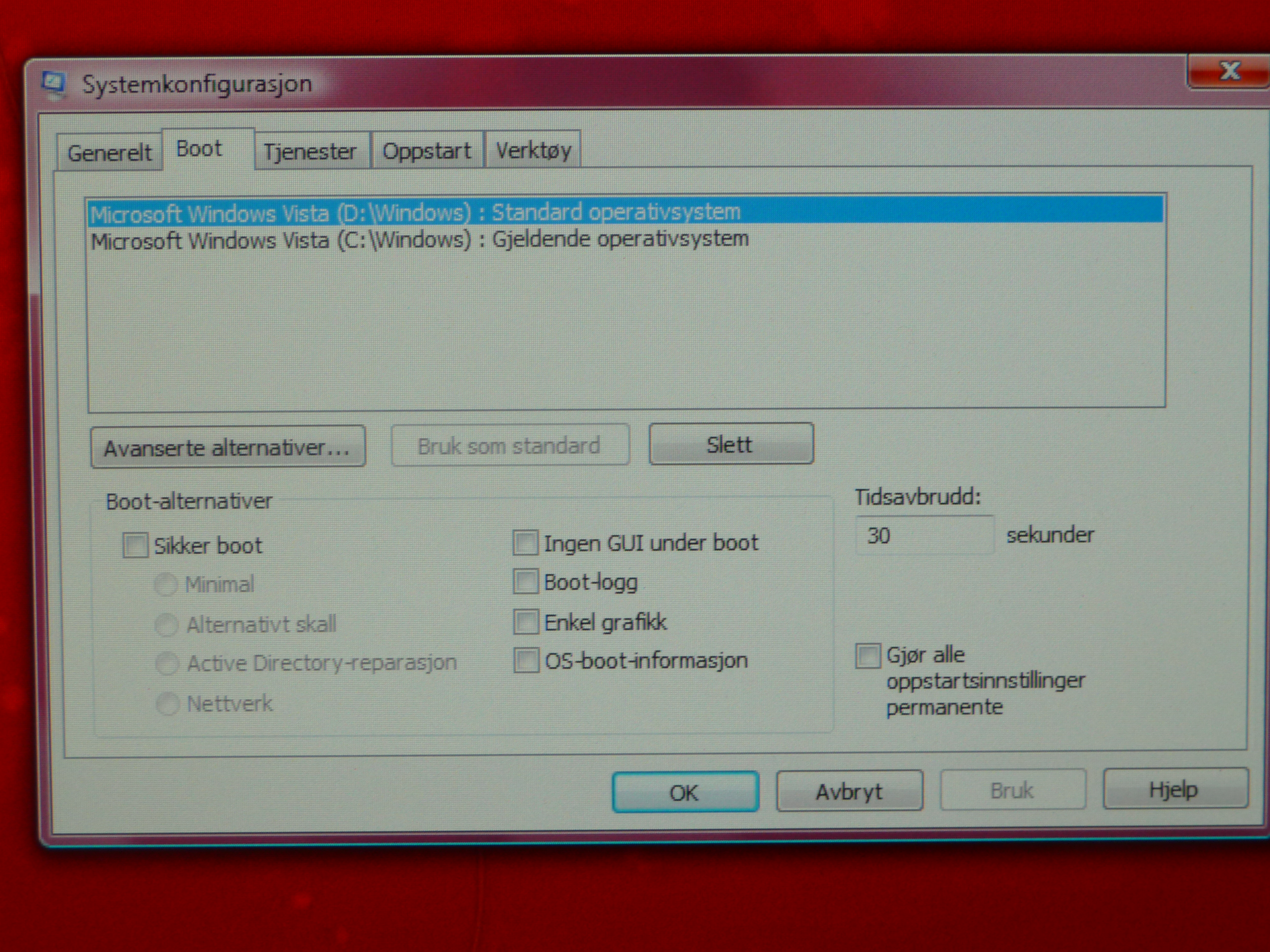Toggle OS-boot-informasjon checkbox
The width and height of the screenshot is (1270, 952).
point(526,660)
